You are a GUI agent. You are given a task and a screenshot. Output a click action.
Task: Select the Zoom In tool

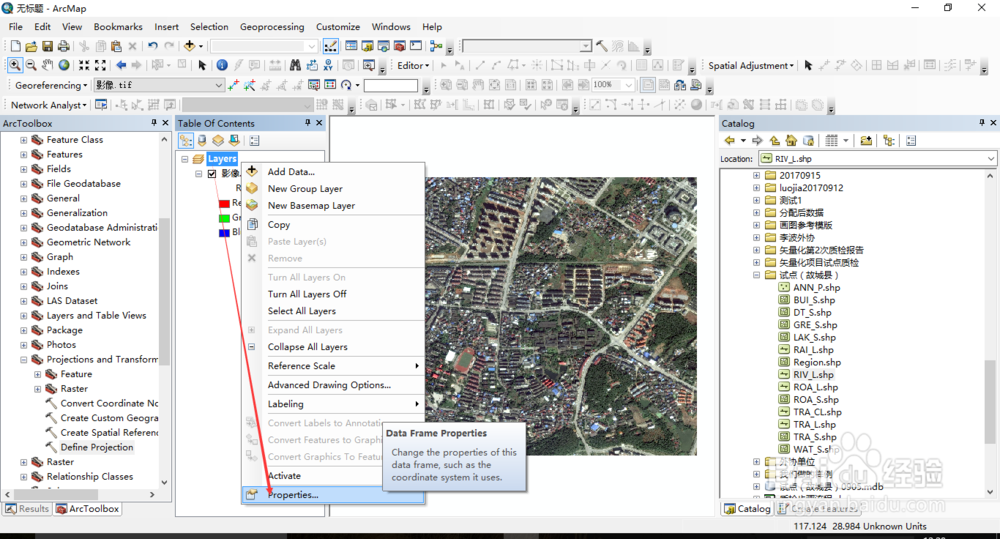coord(15,65)
